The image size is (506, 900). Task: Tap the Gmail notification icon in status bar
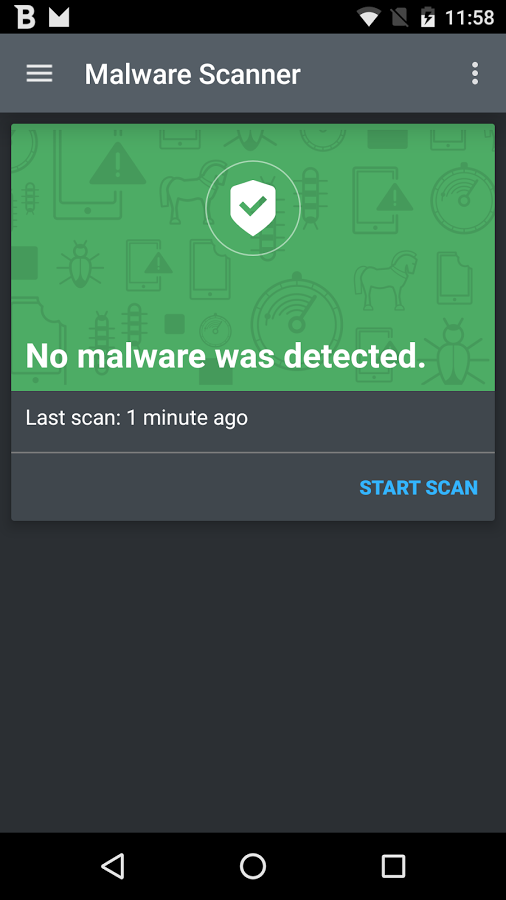(59, 17)
